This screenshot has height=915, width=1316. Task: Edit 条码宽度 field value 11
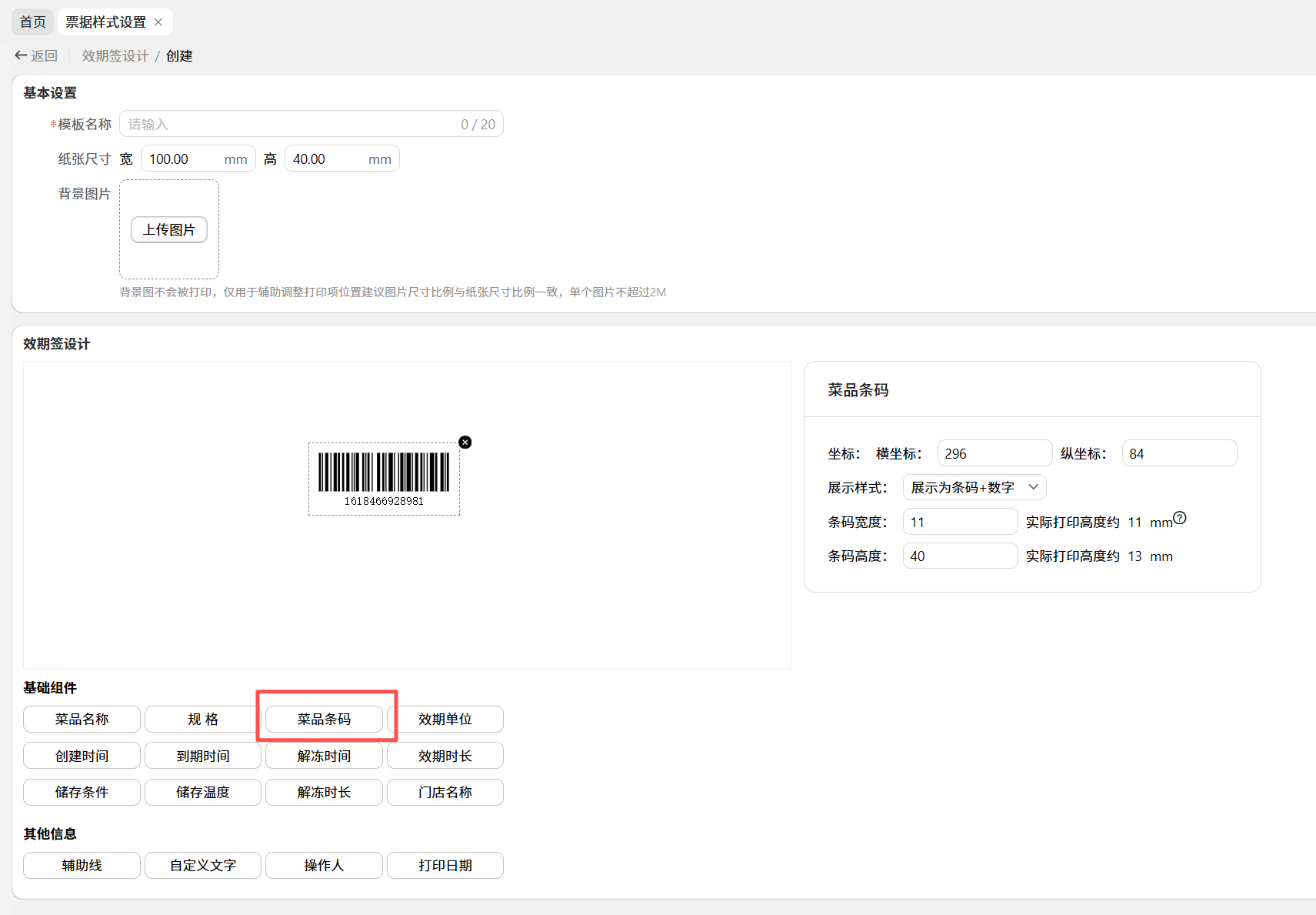(x=961, y=522)
